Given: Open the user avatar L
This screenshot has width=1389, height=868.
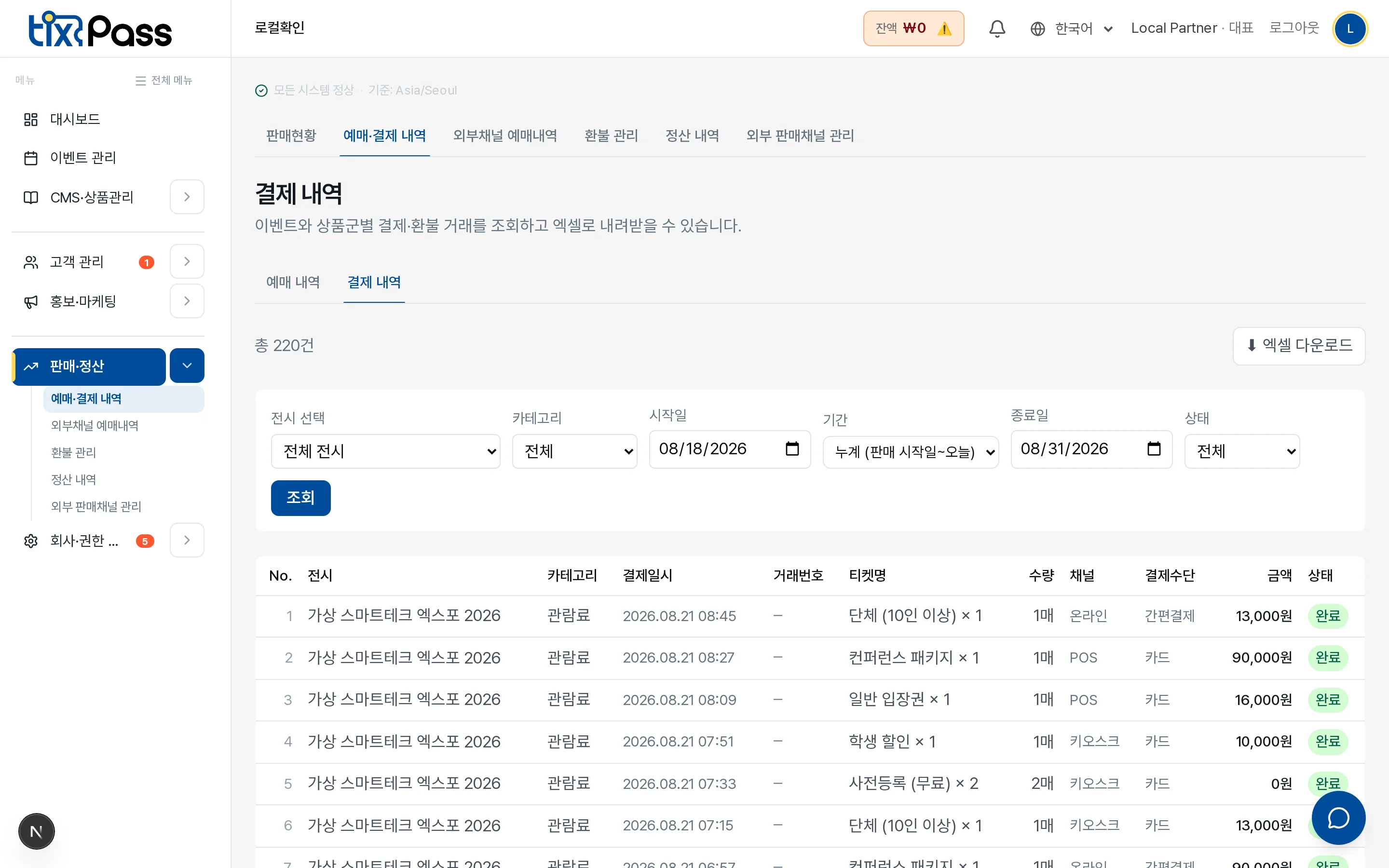Looking at the screenshot, I should coord(1350,29).
